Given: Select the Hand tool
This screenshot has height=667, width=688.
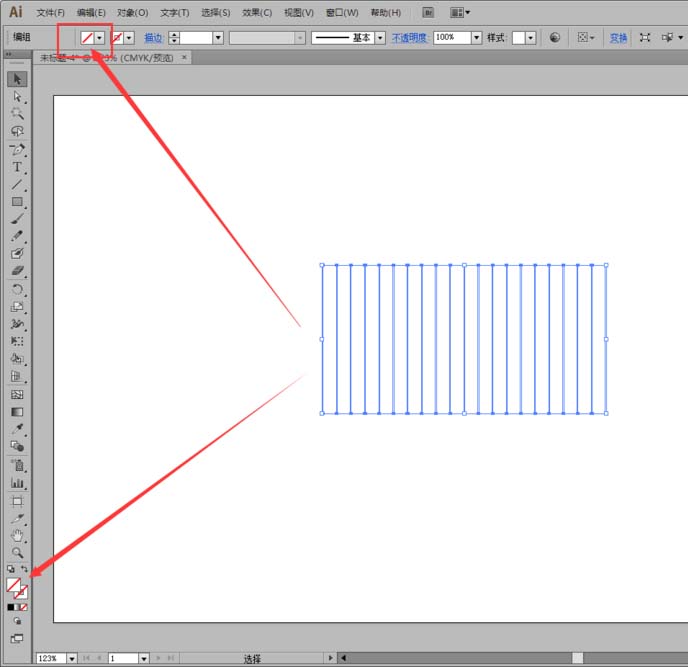Looking at the screenshot, I should 17,536.
